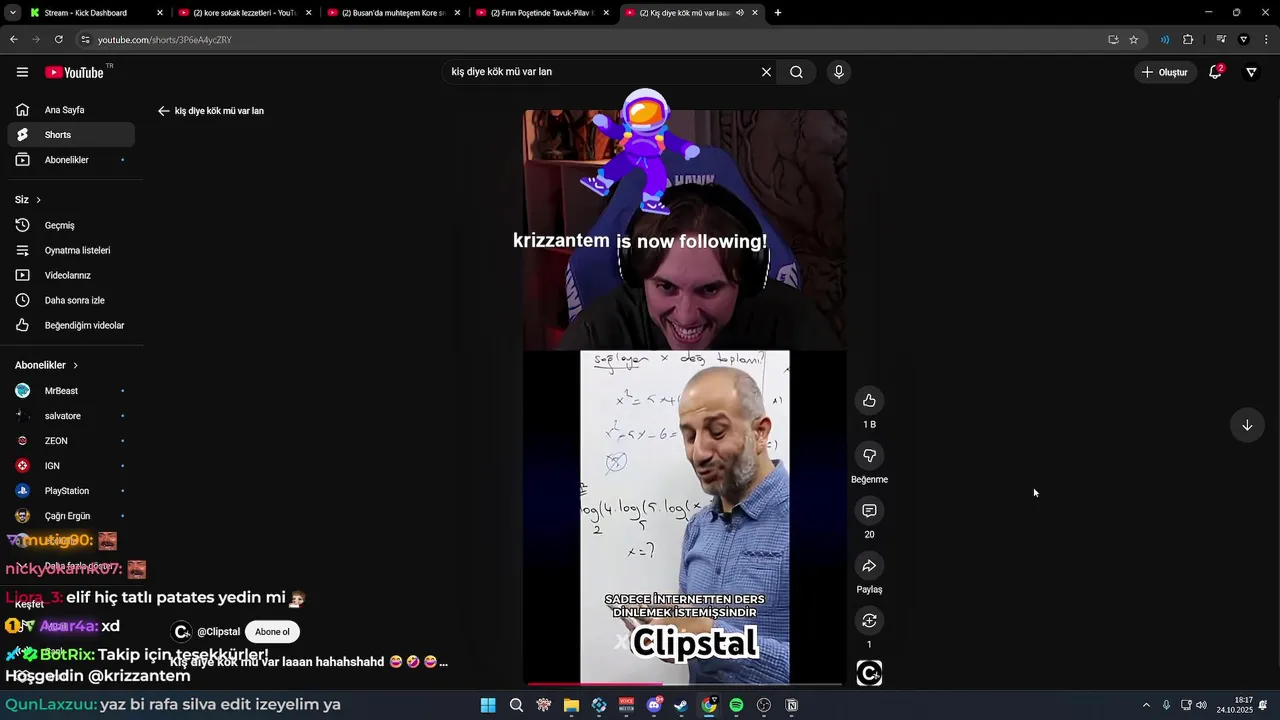Open the YouTube hamburger guide menu
The height and width of the screenshot is (720, 1280).
pyautogui.click(x=22, y=72)
